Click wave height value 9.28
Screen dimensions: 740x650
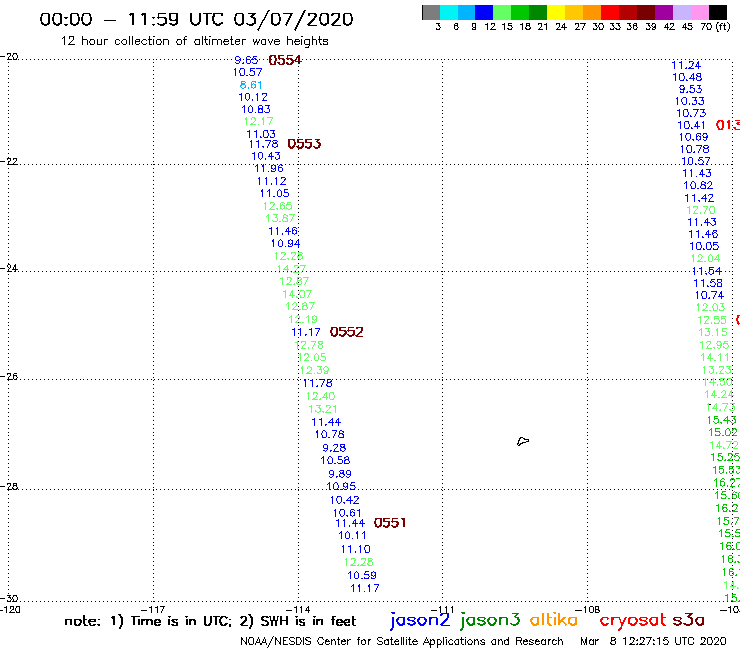[x=334, y=447]
